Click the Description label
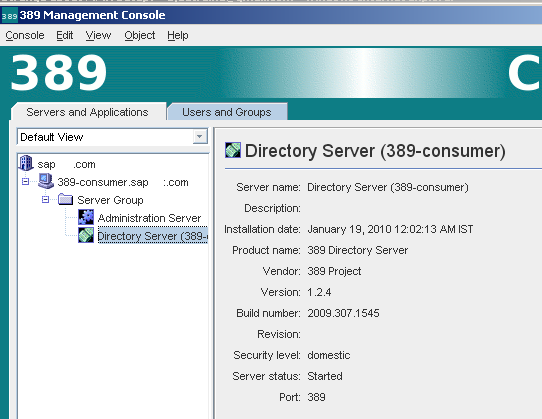The height and width of the screenshot is (419, 542). (272, 208)
